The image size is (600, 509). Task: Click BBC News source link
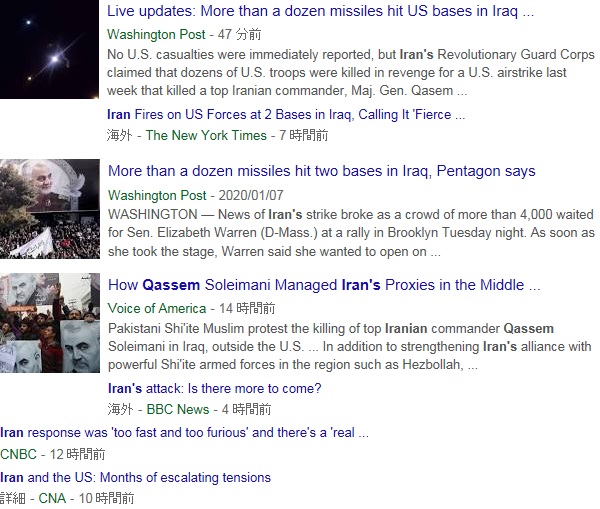(x=178, y=409)
